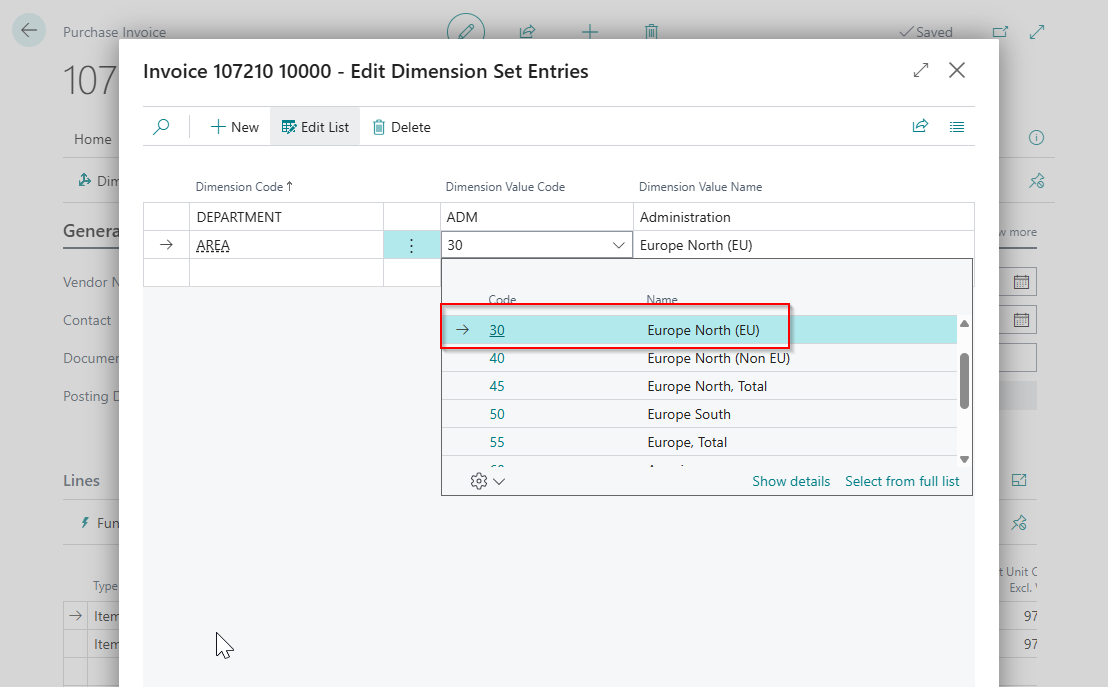Click the lookup scrollbar up arrow
The height and width of the screenshot is (687, 1108).
click(x=964, y=324)
